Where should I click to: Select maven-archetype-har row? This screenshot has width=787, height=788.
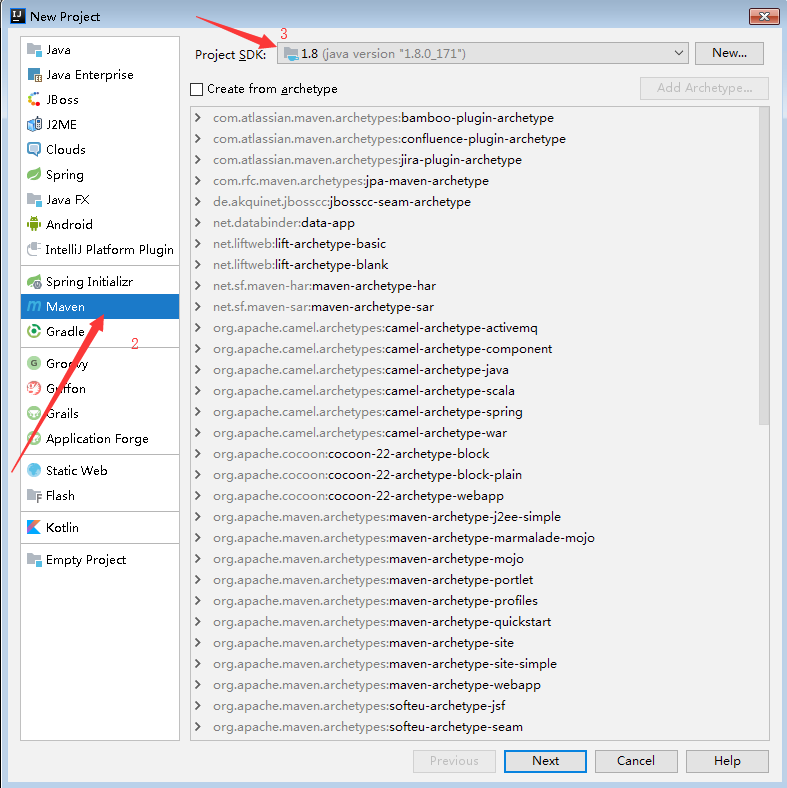(325, 285)
